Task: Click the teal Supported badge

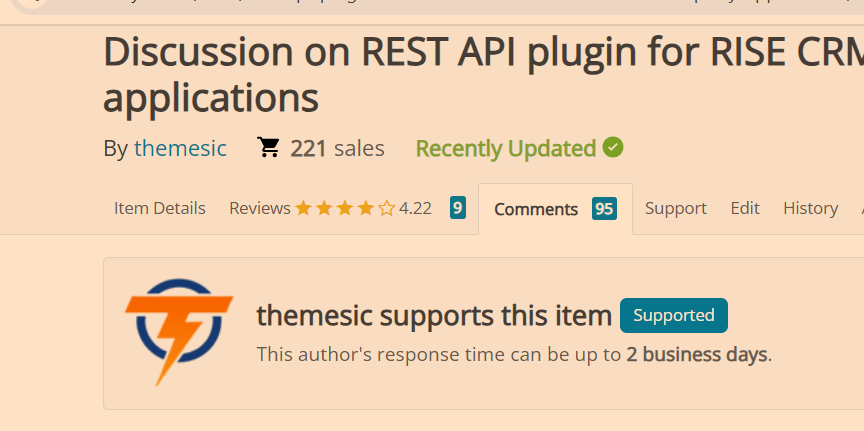Action: pos(674,315)
